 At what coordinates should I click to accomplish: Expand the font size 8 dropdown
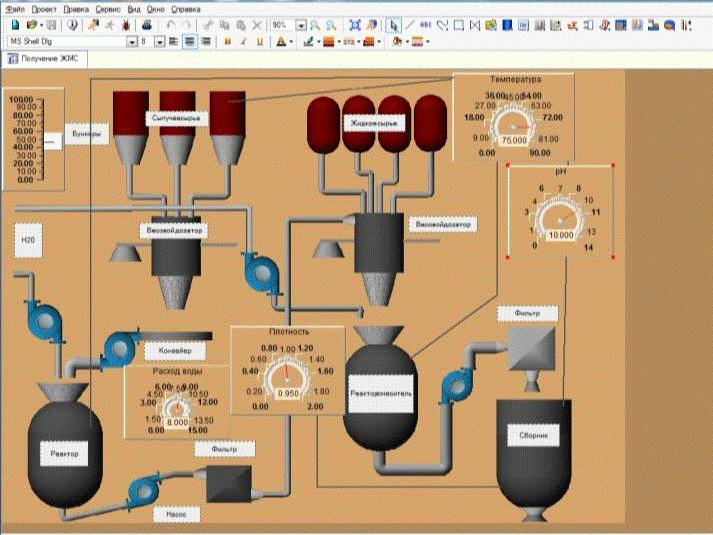point(161,42)
